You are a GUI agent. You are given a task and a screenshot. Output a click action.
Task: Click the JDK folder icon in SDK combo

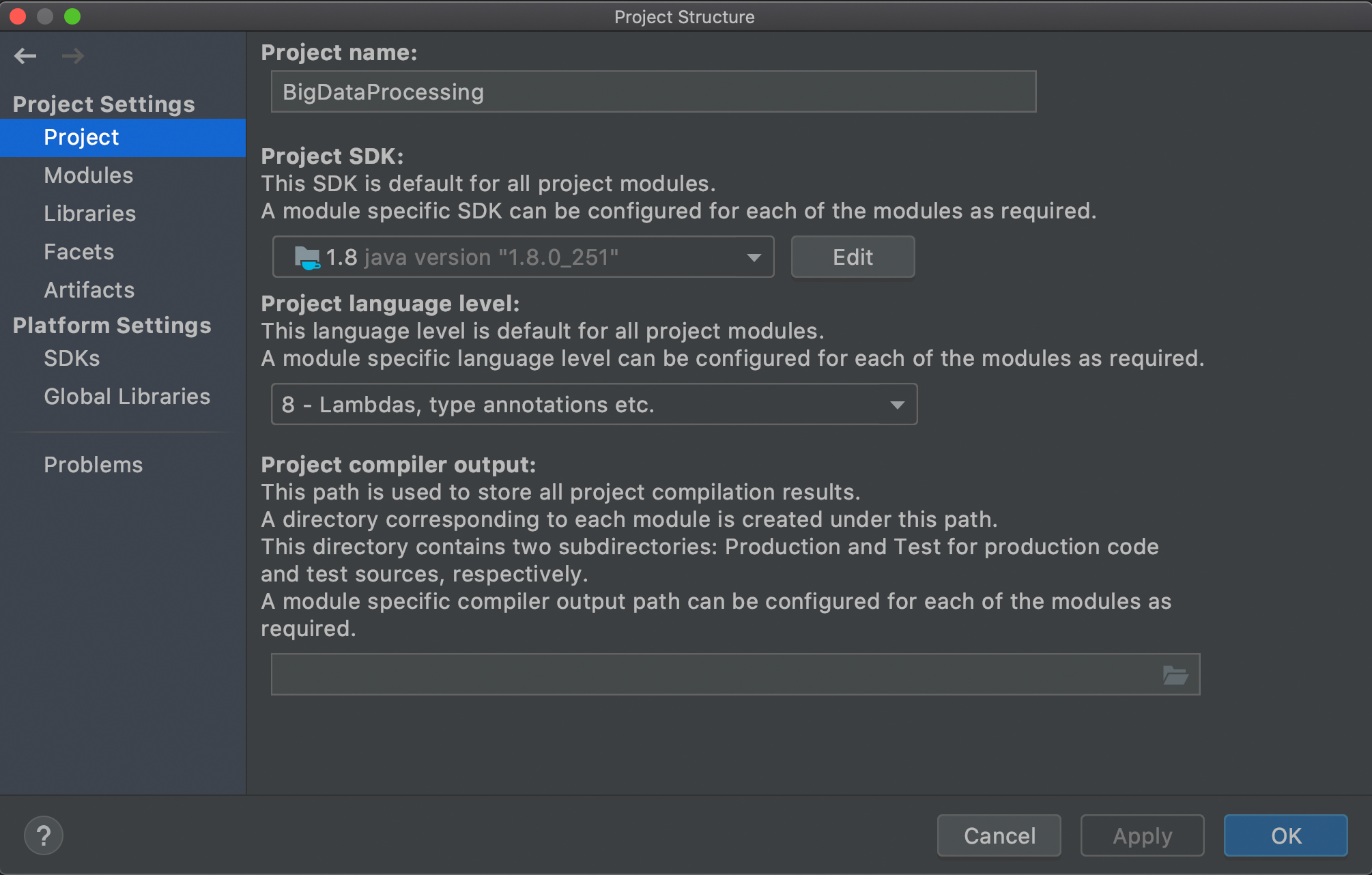306,258
